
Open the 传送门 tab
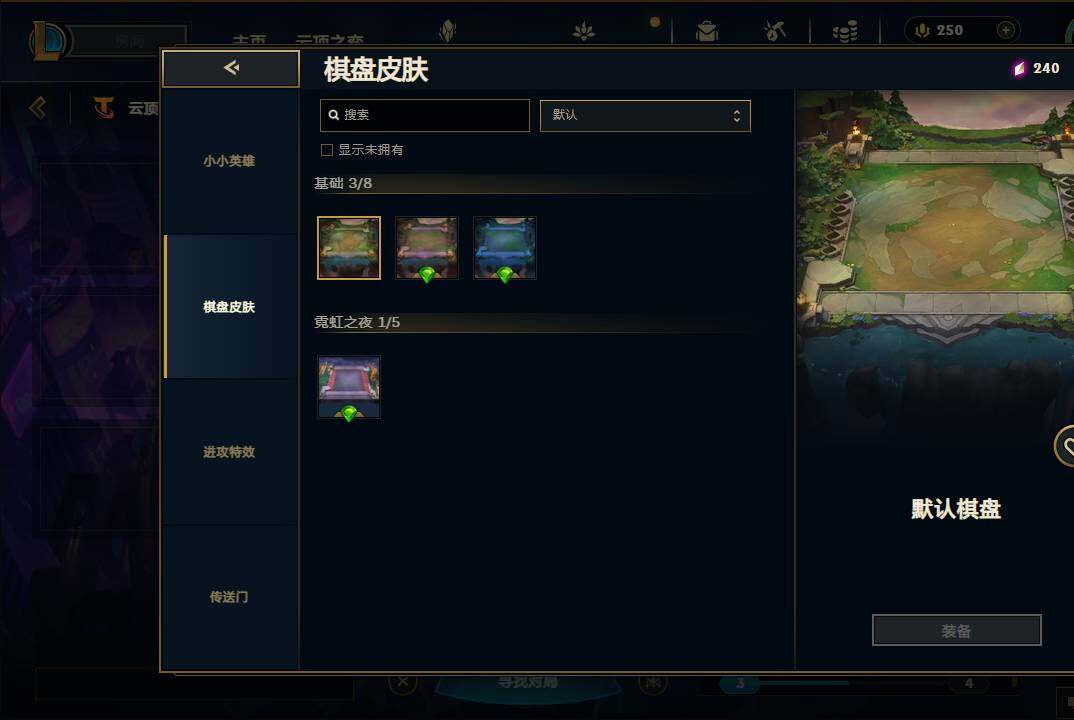[x=229, y=597]
